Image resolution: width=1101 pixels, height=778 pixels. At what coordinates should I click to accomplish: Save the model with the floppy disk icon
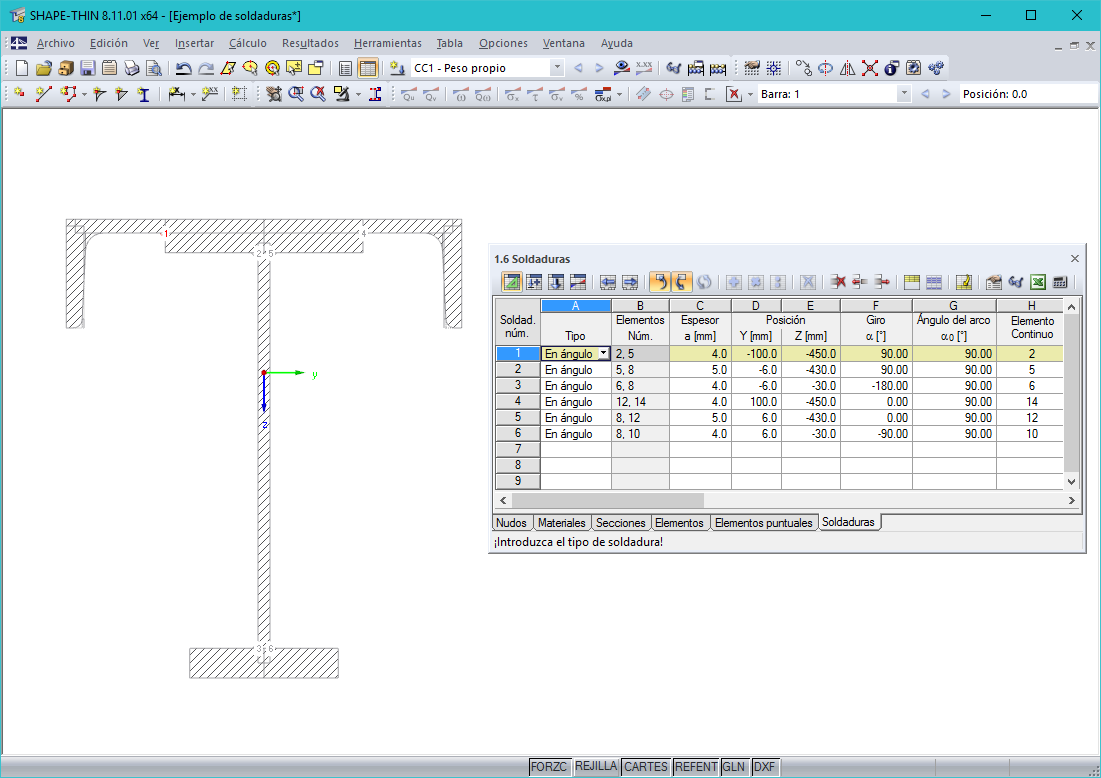pos(88,68)
